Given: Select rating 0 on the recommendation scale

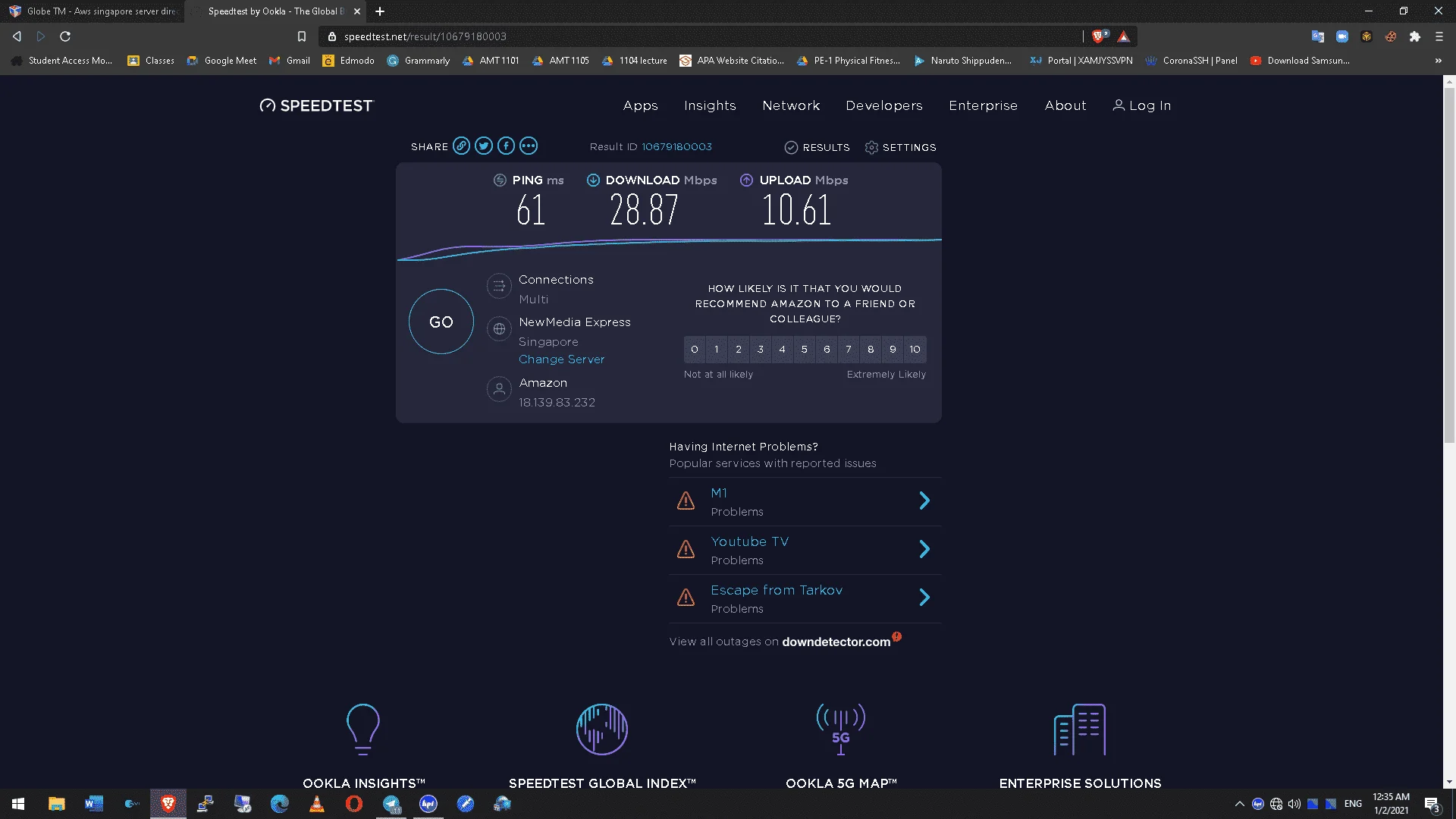Looking at the screenshot, I should 695,350.
